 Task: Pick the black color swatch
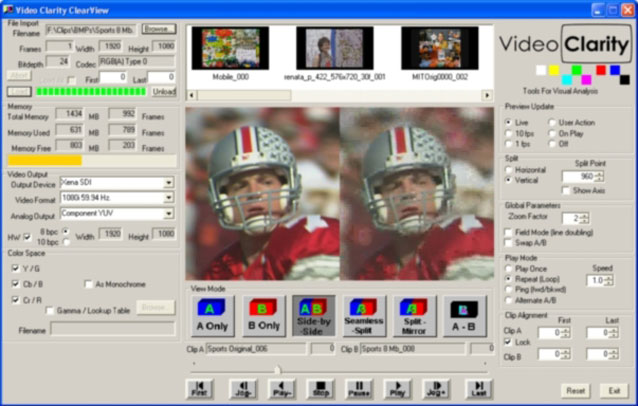pos(625,79)
